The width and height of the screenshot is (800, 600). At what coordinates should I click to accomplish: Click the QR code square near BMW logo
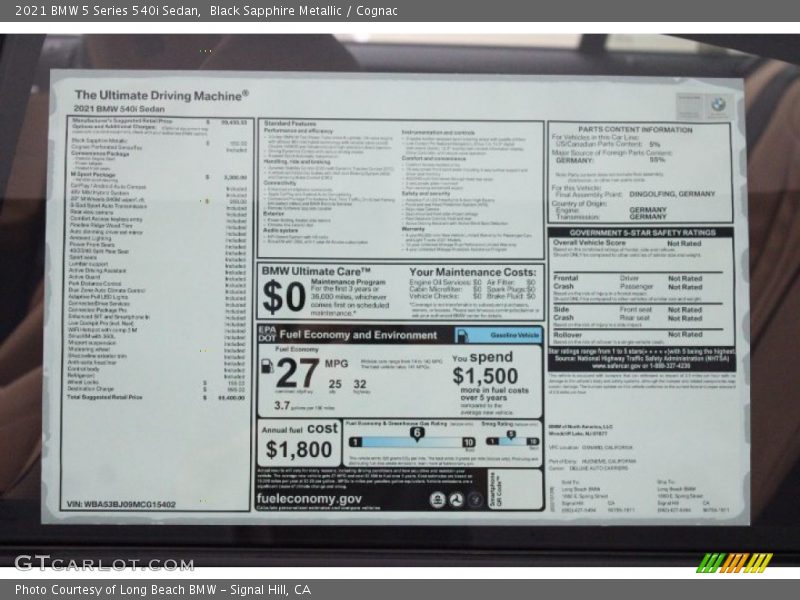coord(689,105)
